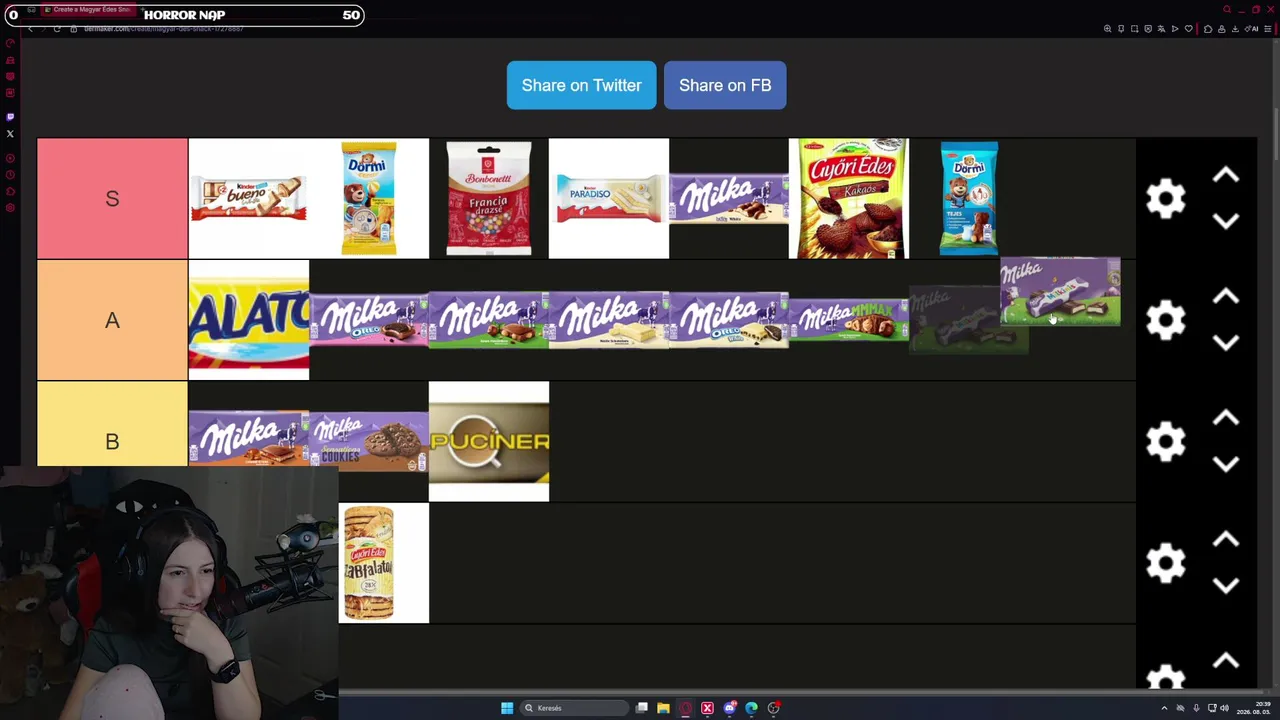Screen dimensions: 1280x720
Task: Select the Balaton bar in A tier
Action: pyautogui.click(x=249, y=320)
